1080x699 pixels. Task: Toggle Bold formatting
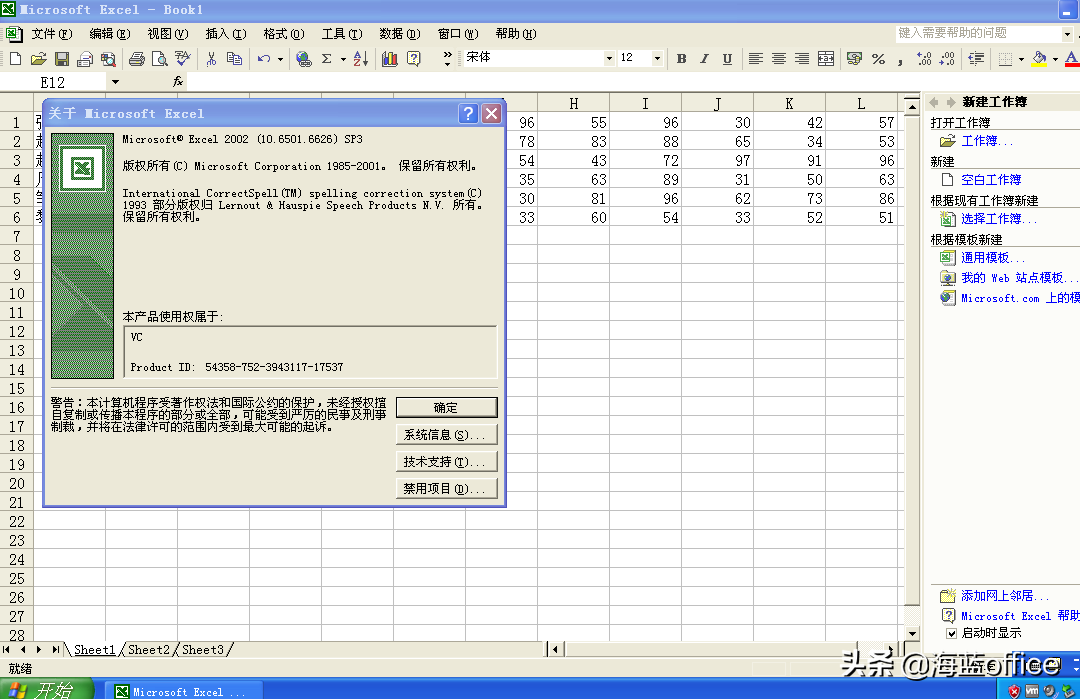click(x=681, y=59)
